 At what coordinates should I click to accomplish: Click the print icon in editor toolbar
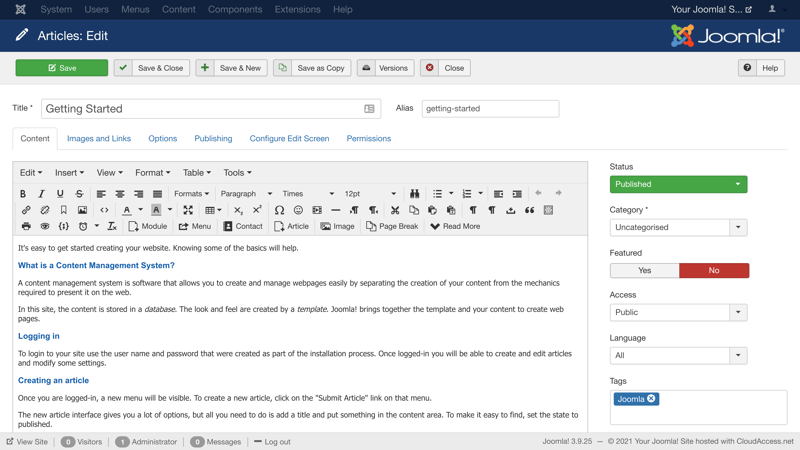[x=26, y=227]
